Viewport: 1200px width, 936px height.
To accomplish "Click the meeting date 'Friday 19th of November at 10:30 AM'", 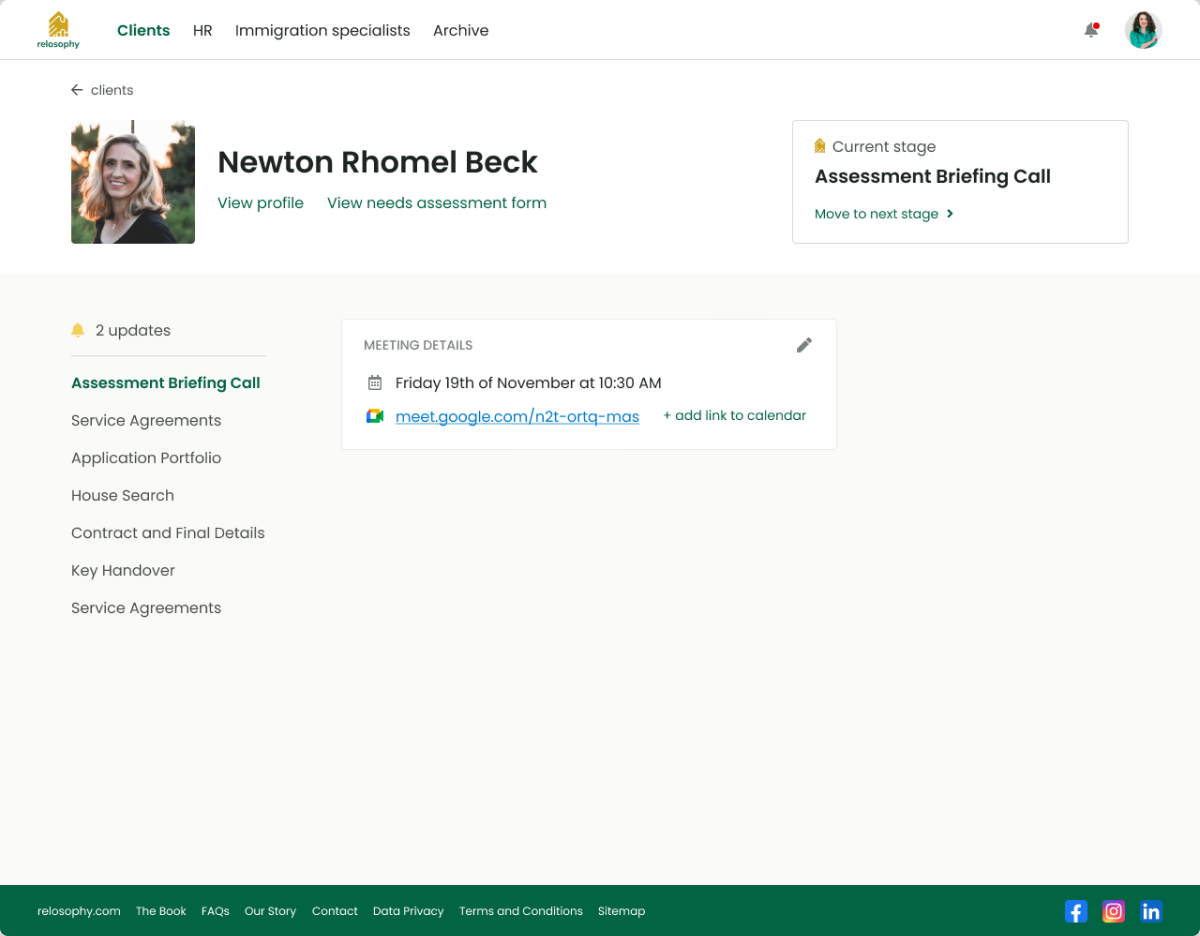I will click(x=528, y=383).
